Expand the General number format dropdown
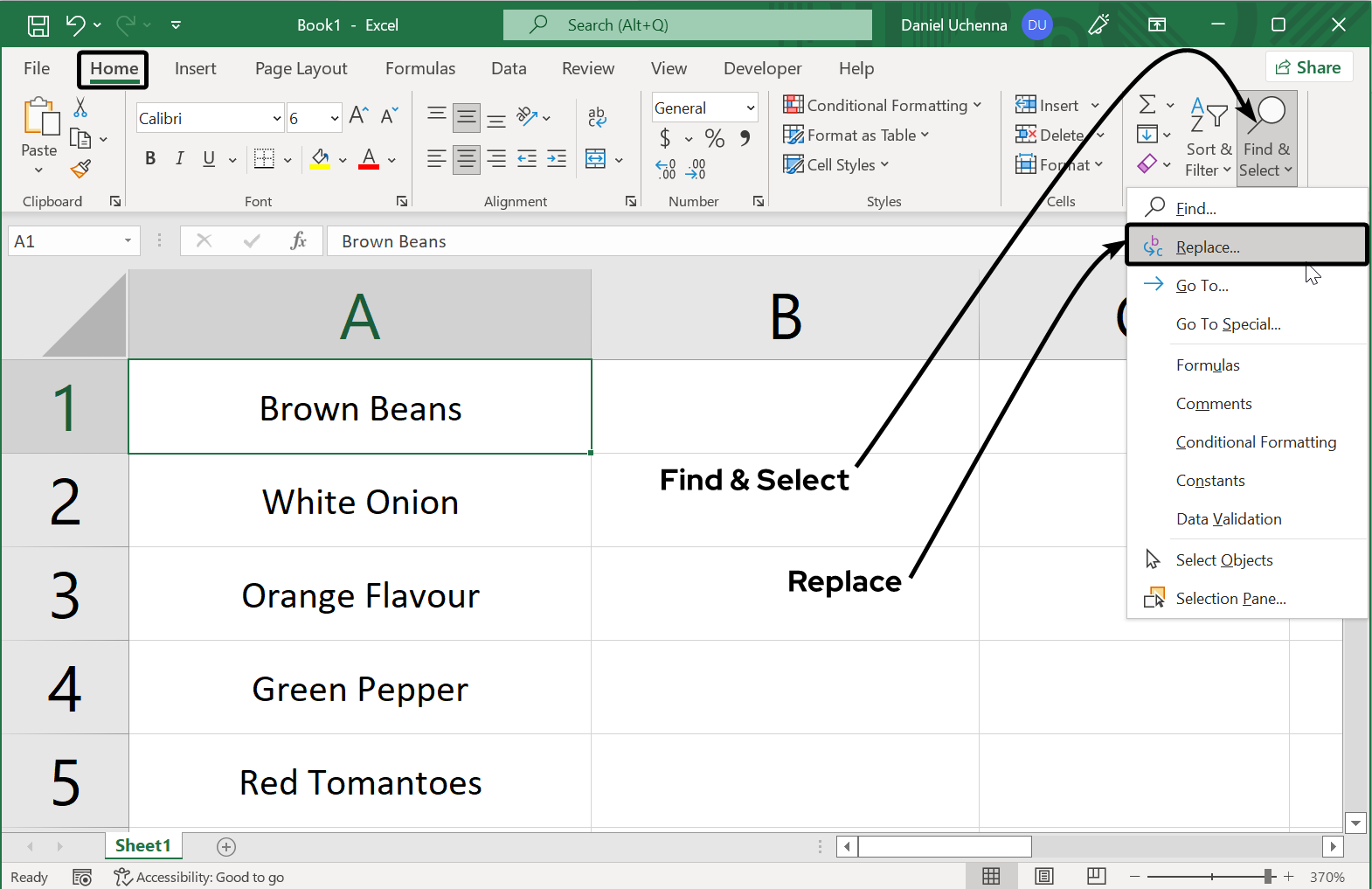Viewport: 1372px width, 889px height. click(x=750, y=108)
